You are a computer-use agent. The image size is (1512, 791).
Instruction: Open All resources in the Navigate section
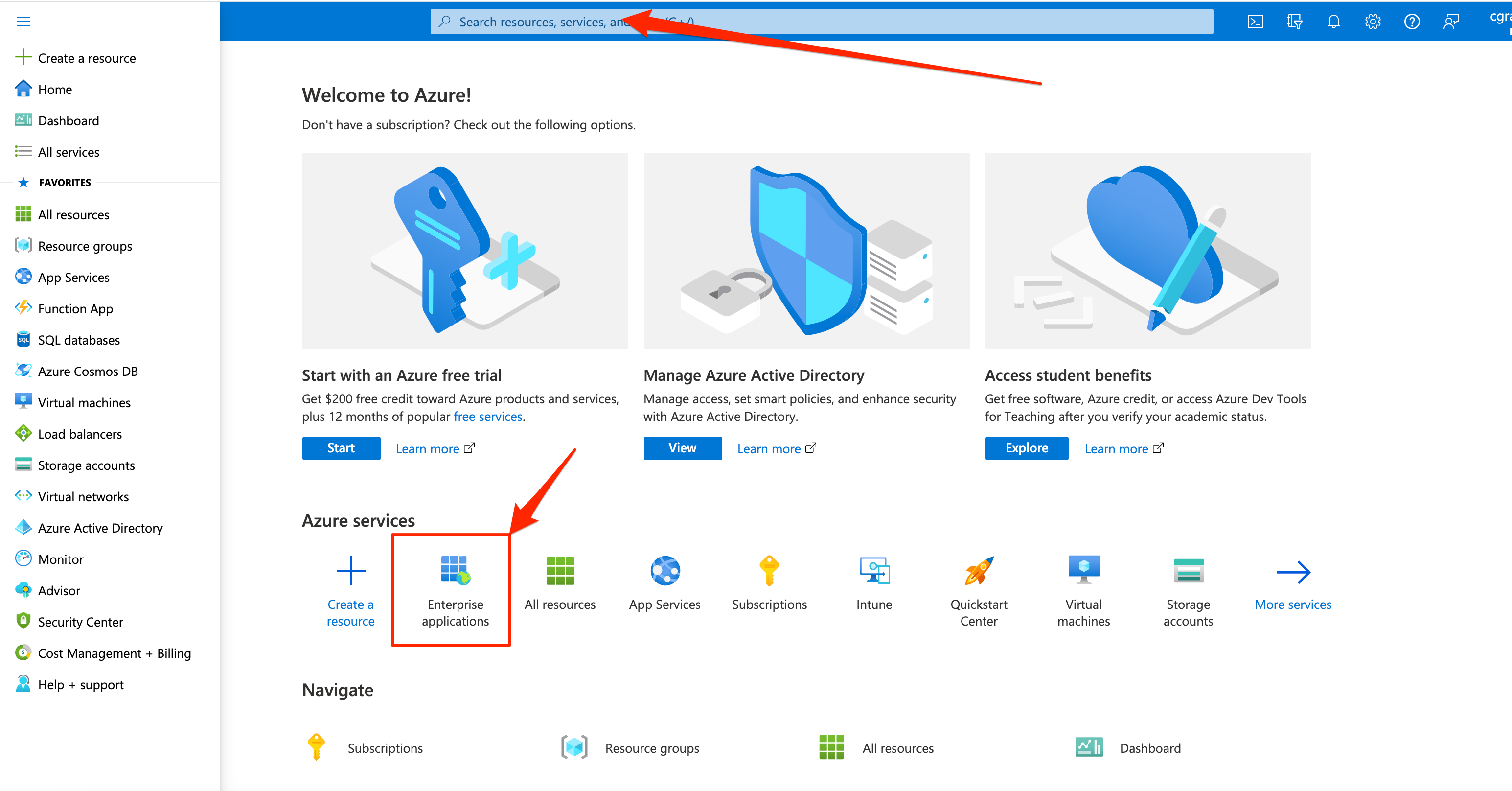876,747
